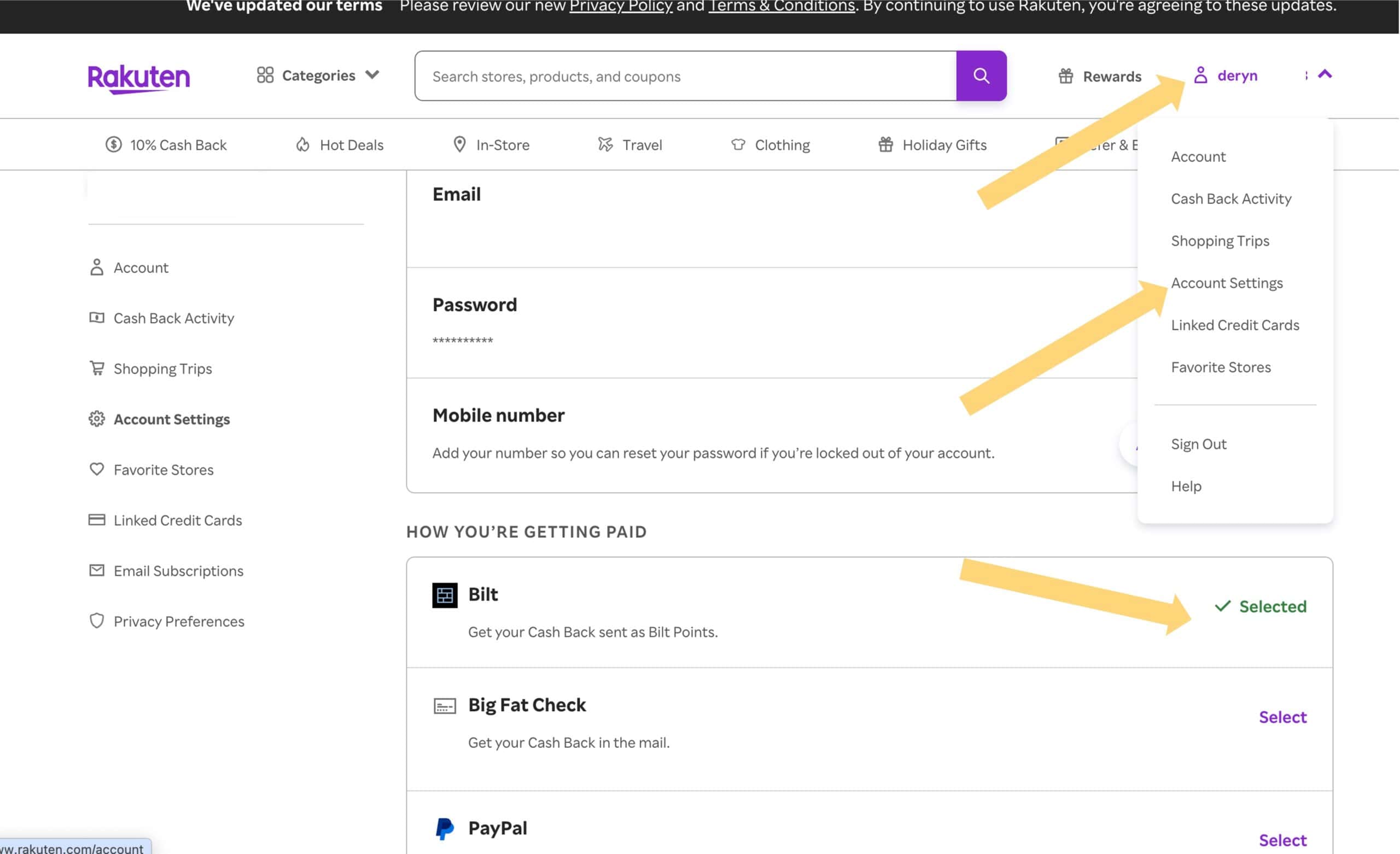Choose Account in the dropdown menu
The width and height of the screenshot is (1400, 854).
1198,156
